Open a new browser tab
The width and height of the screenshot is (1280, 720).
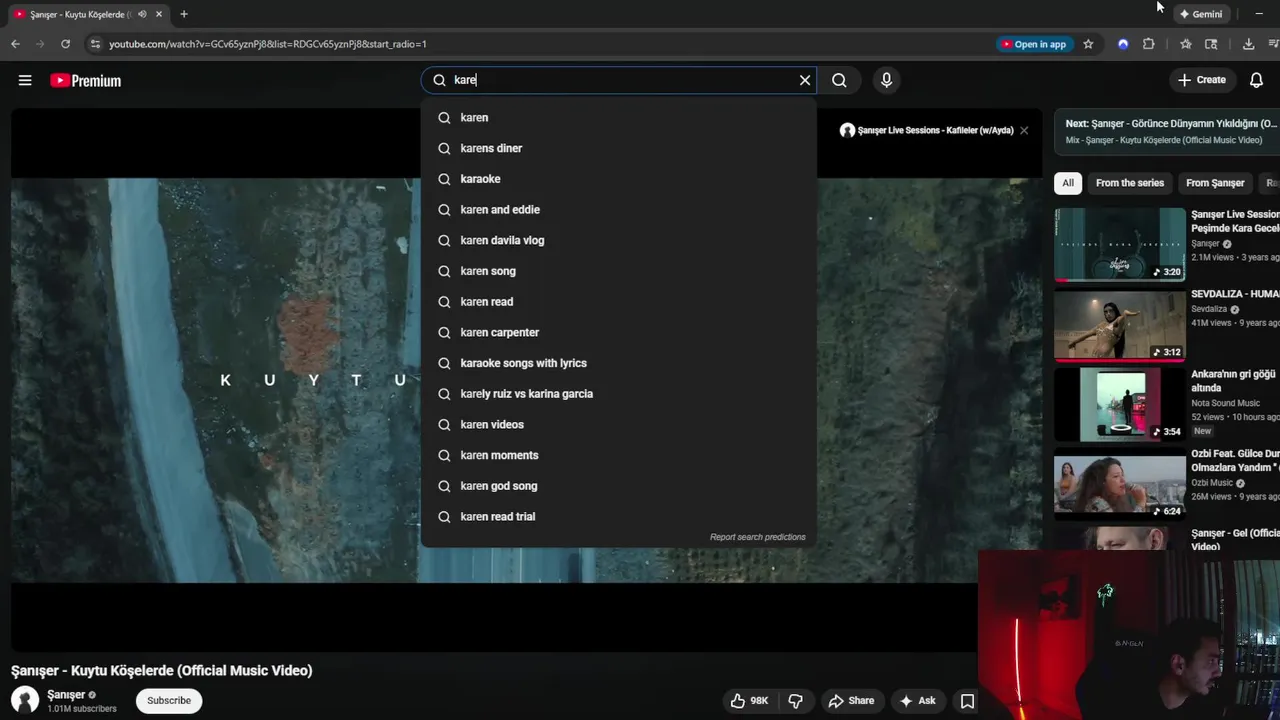[x=184, y=14]
